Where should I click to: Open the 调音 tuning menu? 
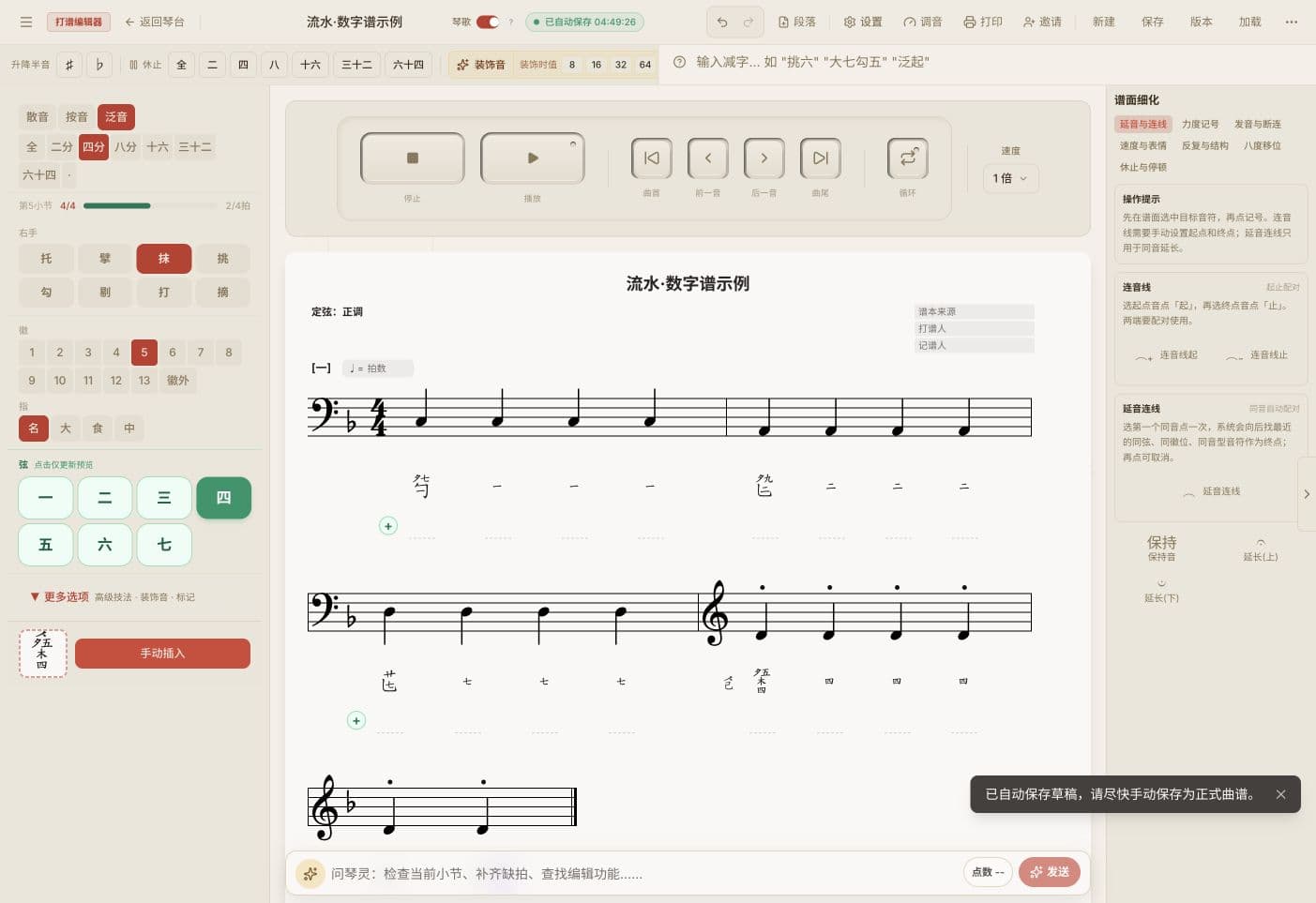click(x=922, y=22)
